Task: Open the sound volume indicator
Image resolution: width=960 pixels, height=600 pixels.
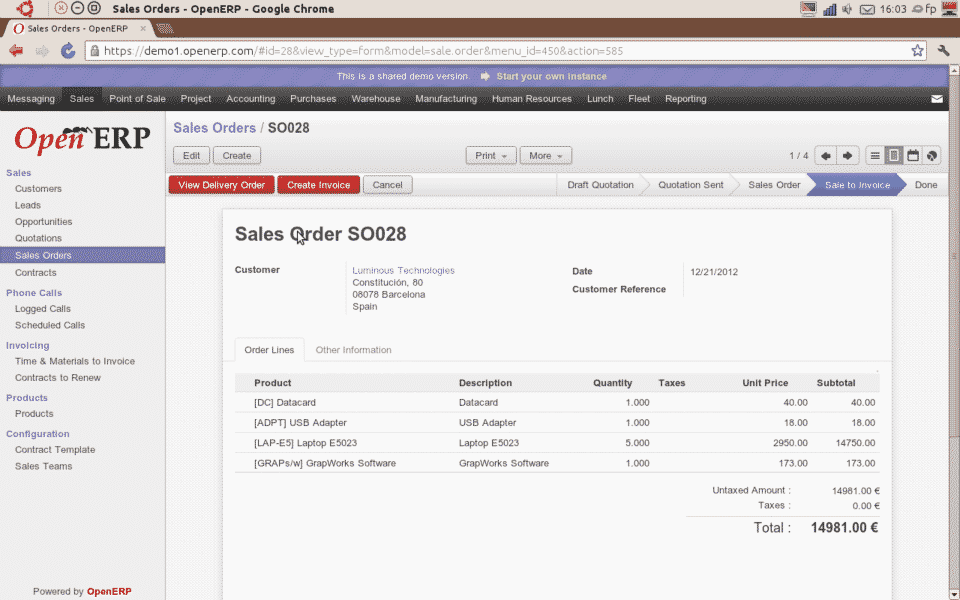Action: (x=847, y=9)
